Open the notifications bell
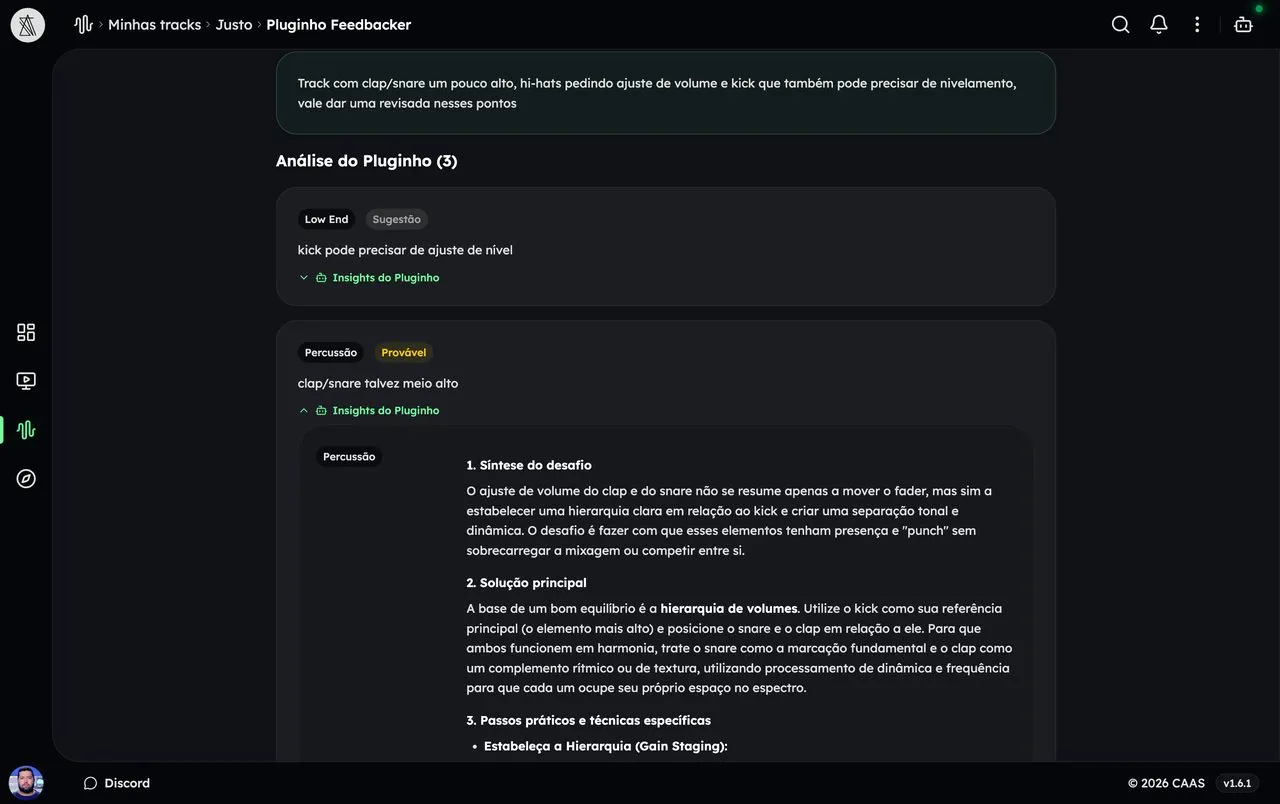The image size is (1280, 804). point(1158,25)
